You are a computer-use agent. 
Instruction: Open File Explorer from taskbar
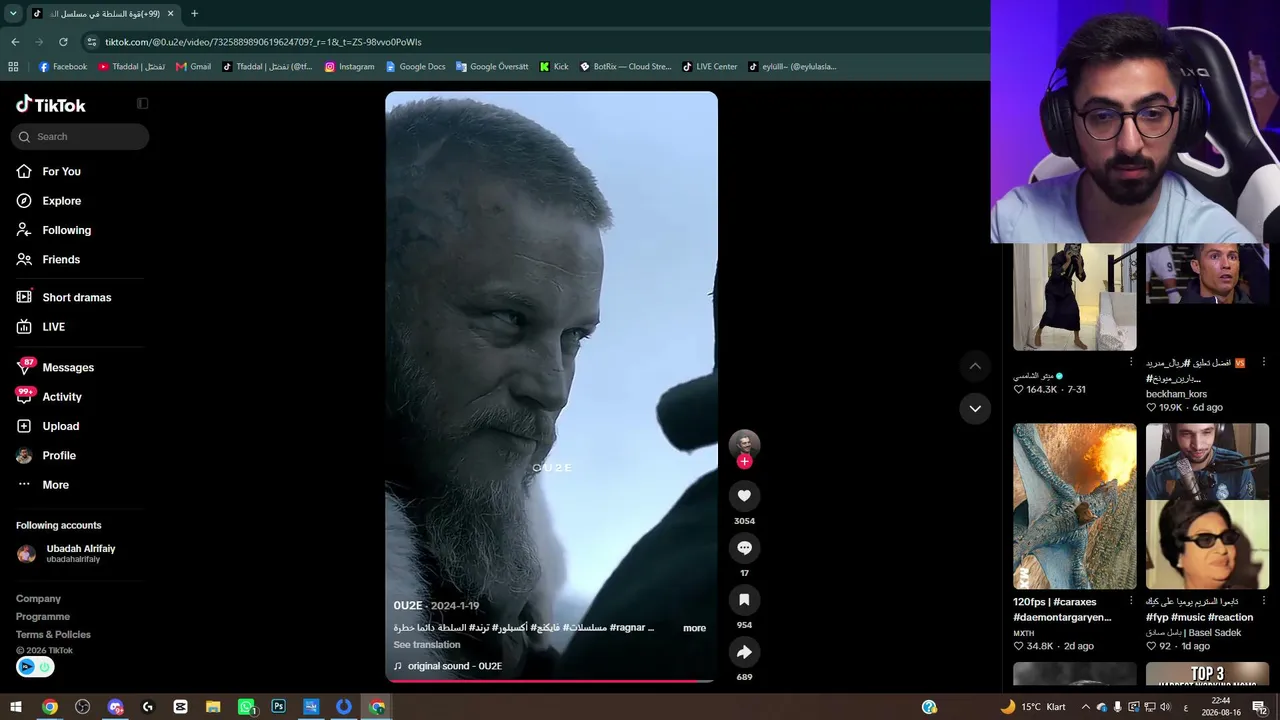pyautogui.click(x=213, y=707)
